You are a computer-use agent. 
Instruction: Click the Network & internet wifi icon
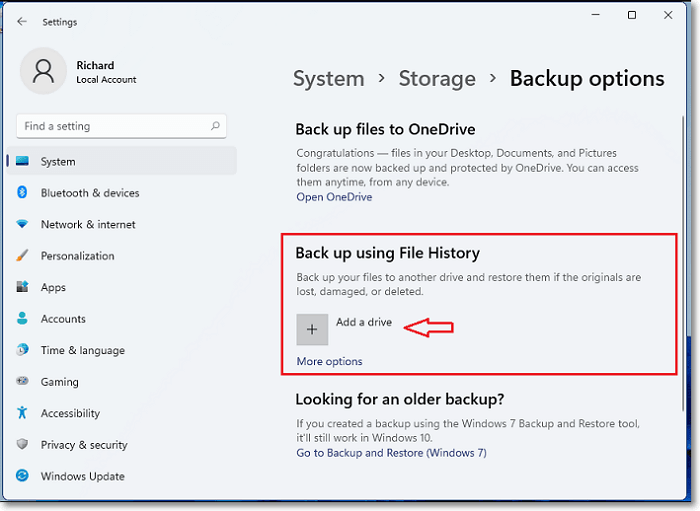pyautogui.click(x=22, y=225)
